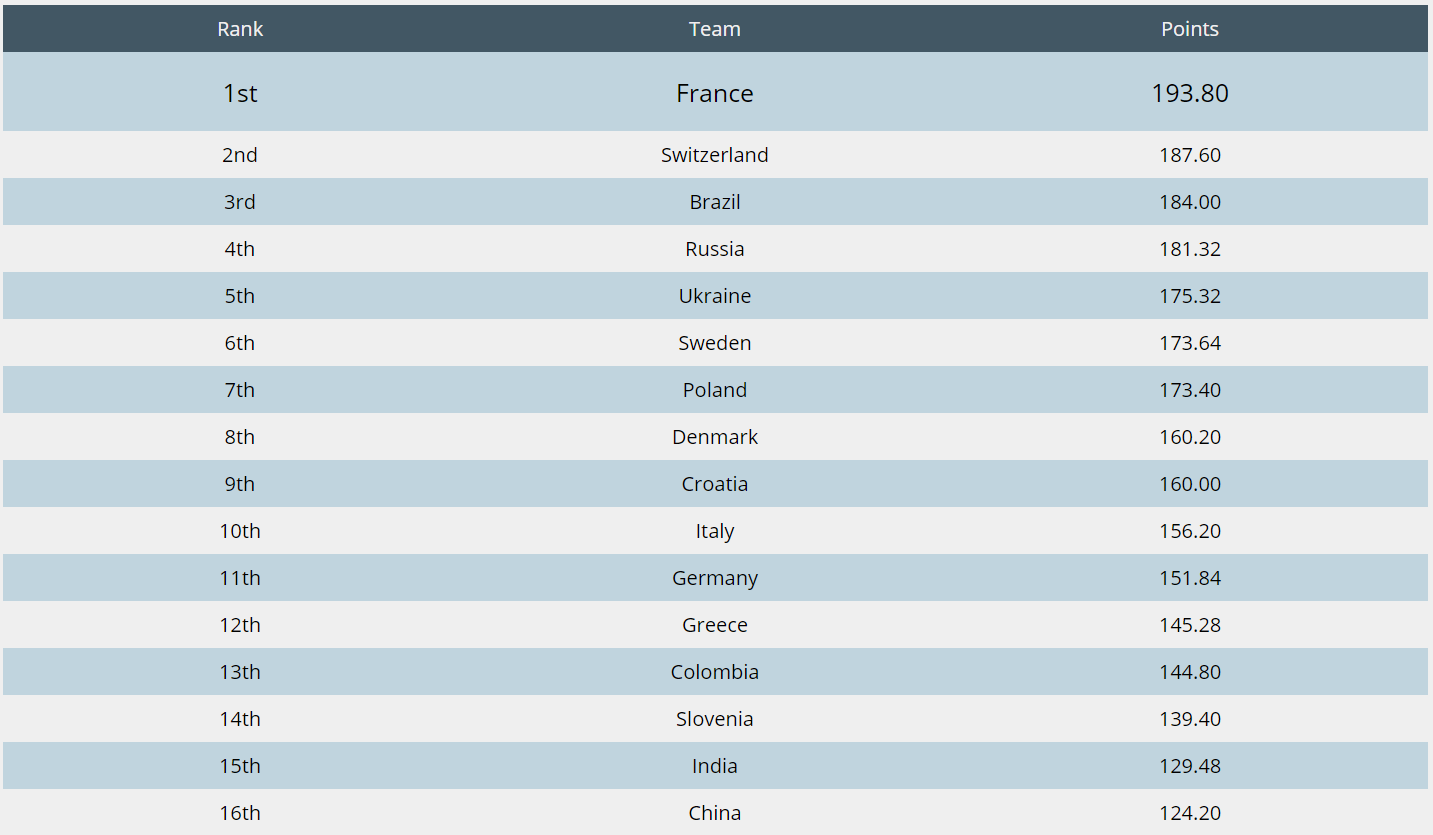This screenshot has height=835, width=1433.
Task: Click Ukraine in the team column
Action: click(715, 296)
